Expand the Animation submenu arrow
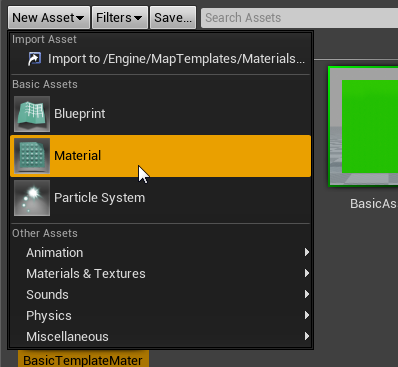Screen dimensions: 398x367 coord(307,252)
